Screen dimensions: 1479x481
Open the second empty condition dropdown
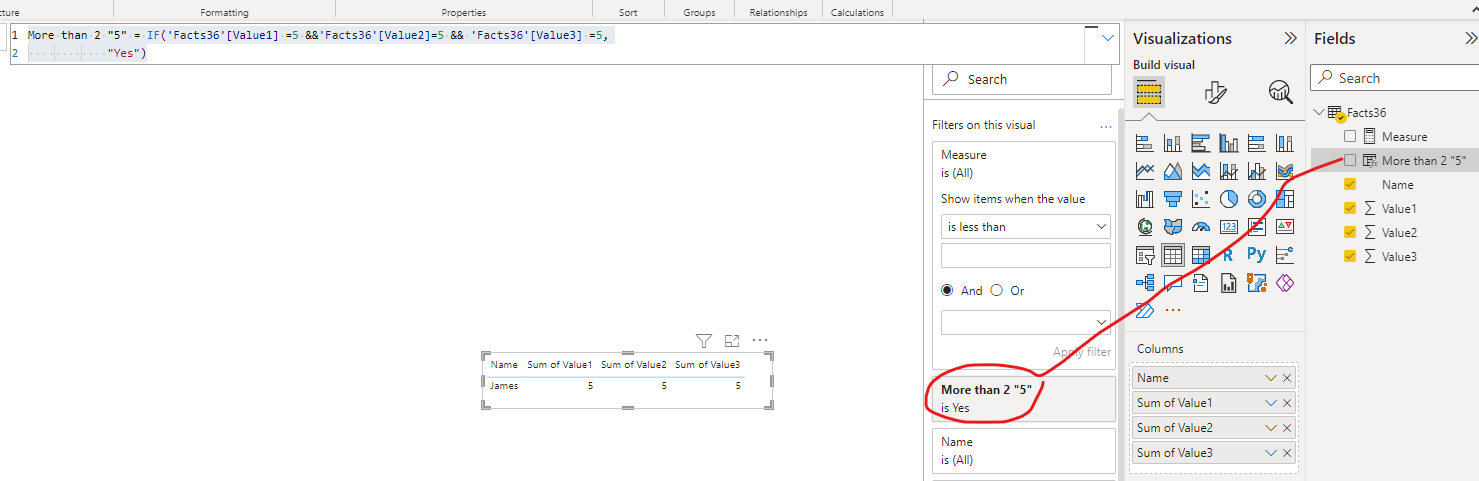tap(1026, 322)
